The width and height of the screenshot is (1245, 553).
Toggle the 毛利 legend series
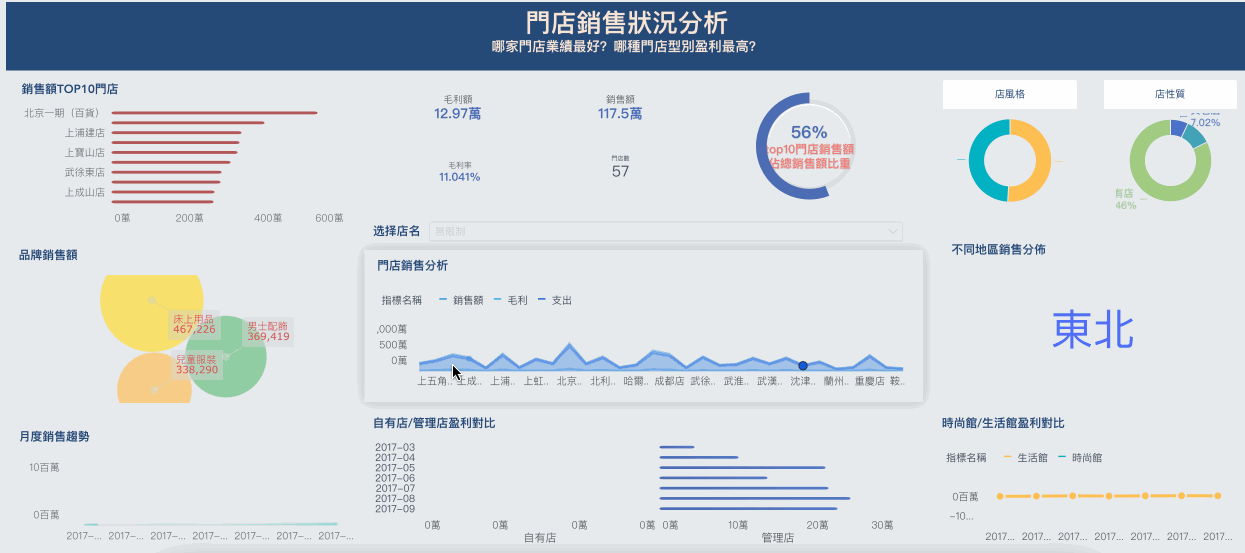(x=510, y=300)
